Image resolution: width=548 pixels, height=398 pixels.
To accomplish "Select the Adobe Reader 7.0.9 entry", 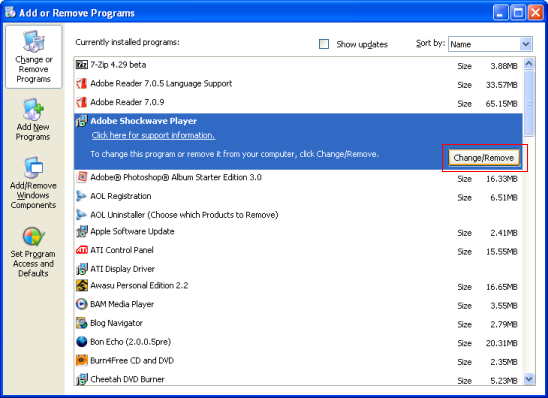I will (x=298, y=102).
